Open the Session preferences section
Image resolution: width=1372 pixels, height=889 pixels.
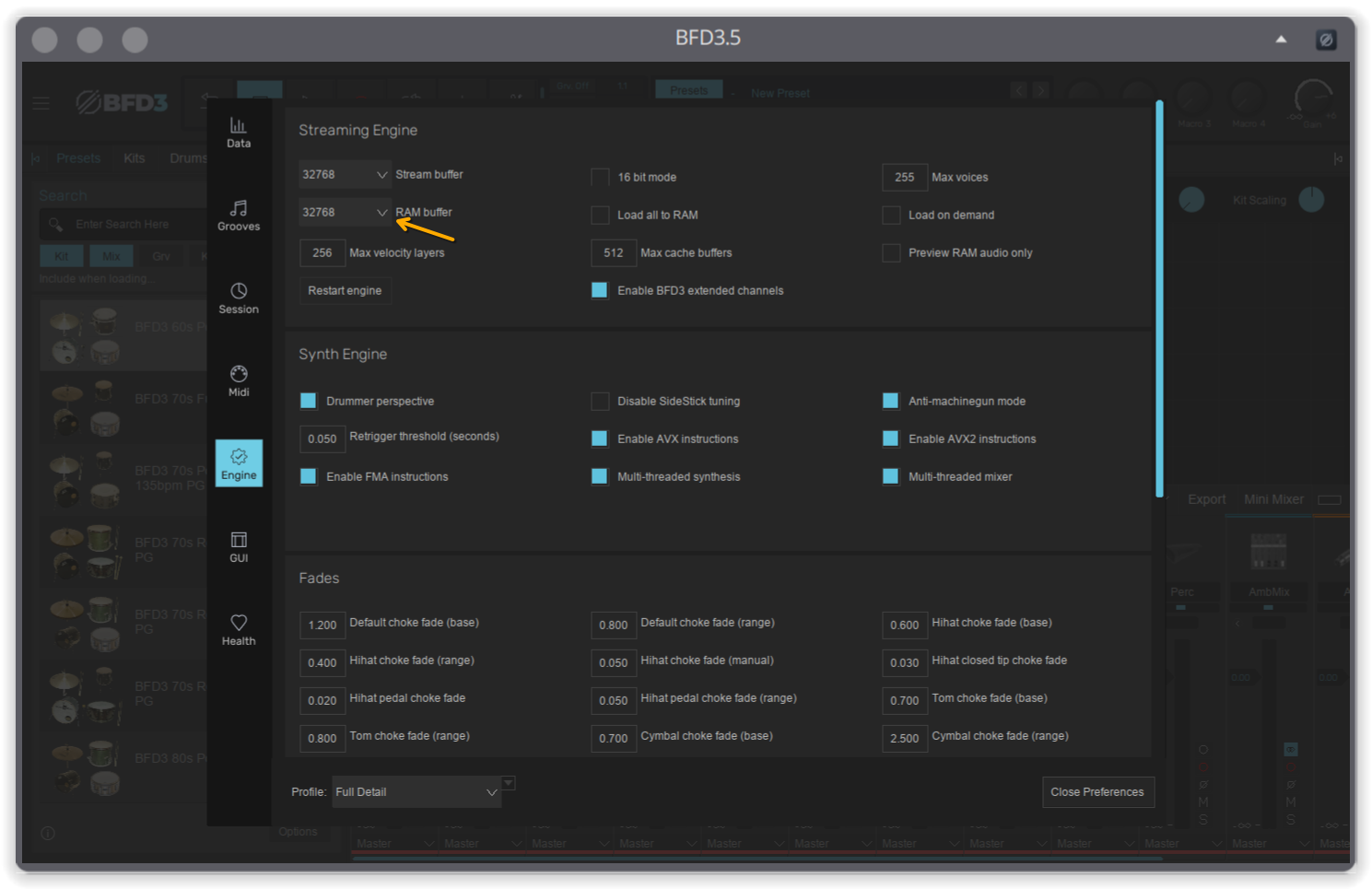click(x=239, y=298)
